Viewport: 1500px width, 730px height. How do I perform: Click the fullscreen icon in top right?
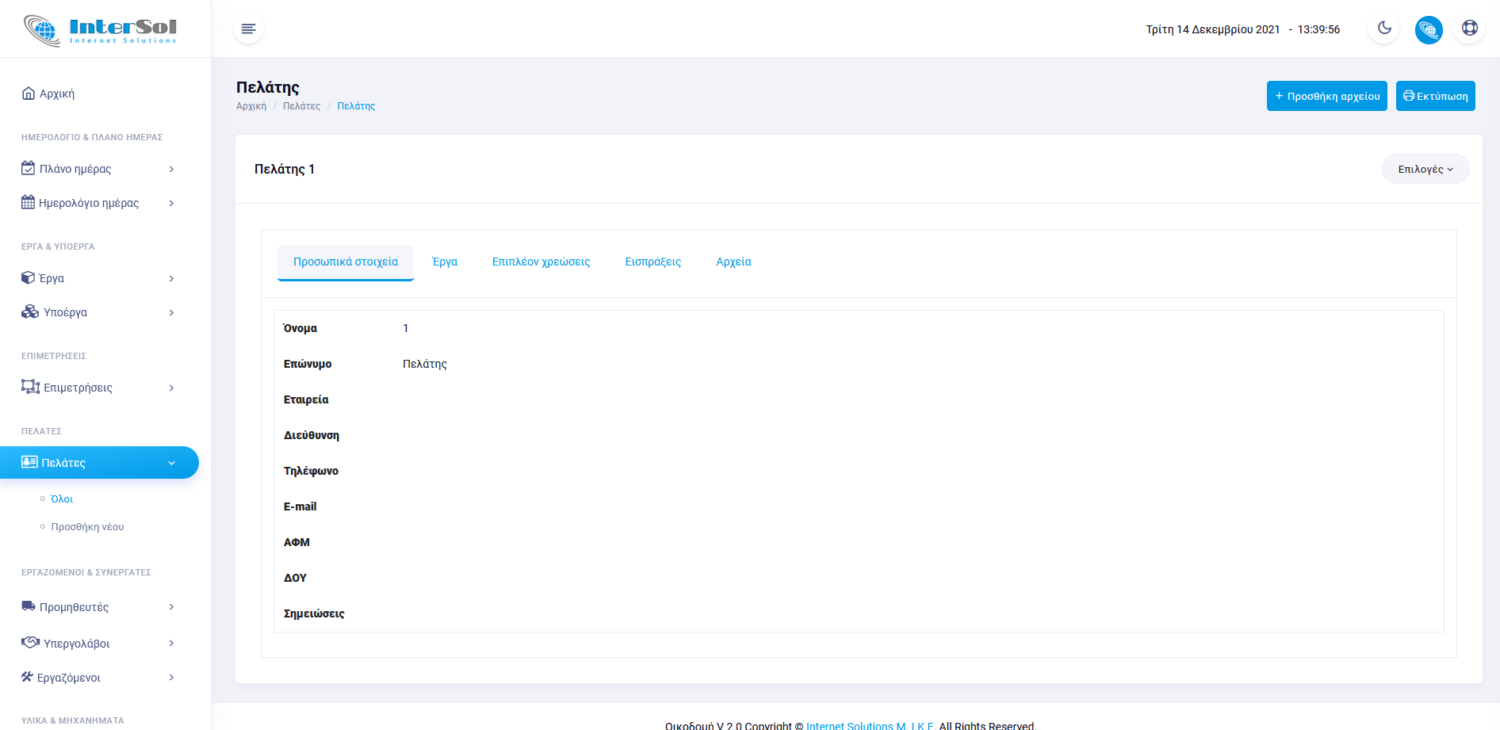pos(1469,29)
